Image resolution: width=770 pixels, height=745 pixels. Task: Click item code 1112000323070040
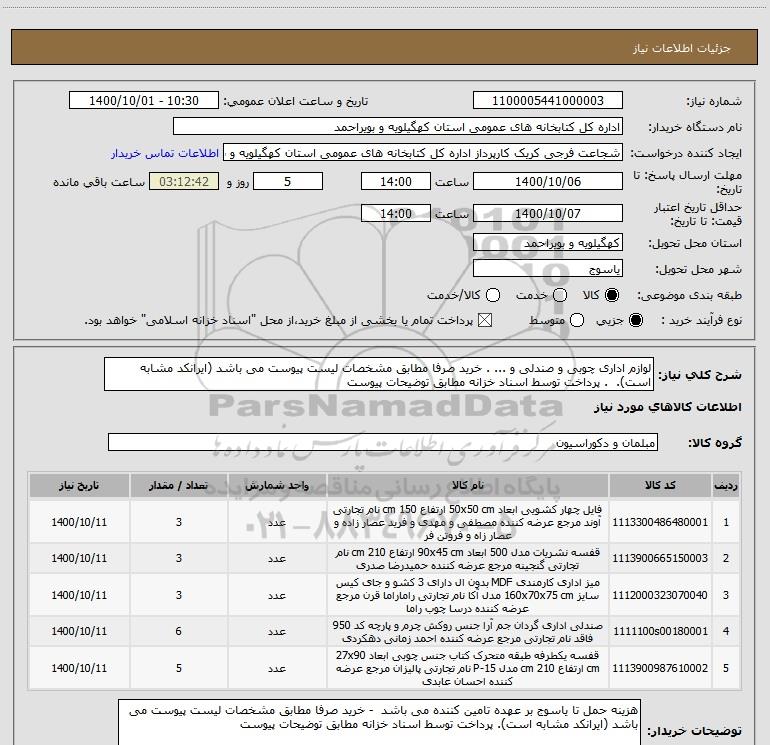click(x=660, y=595)
